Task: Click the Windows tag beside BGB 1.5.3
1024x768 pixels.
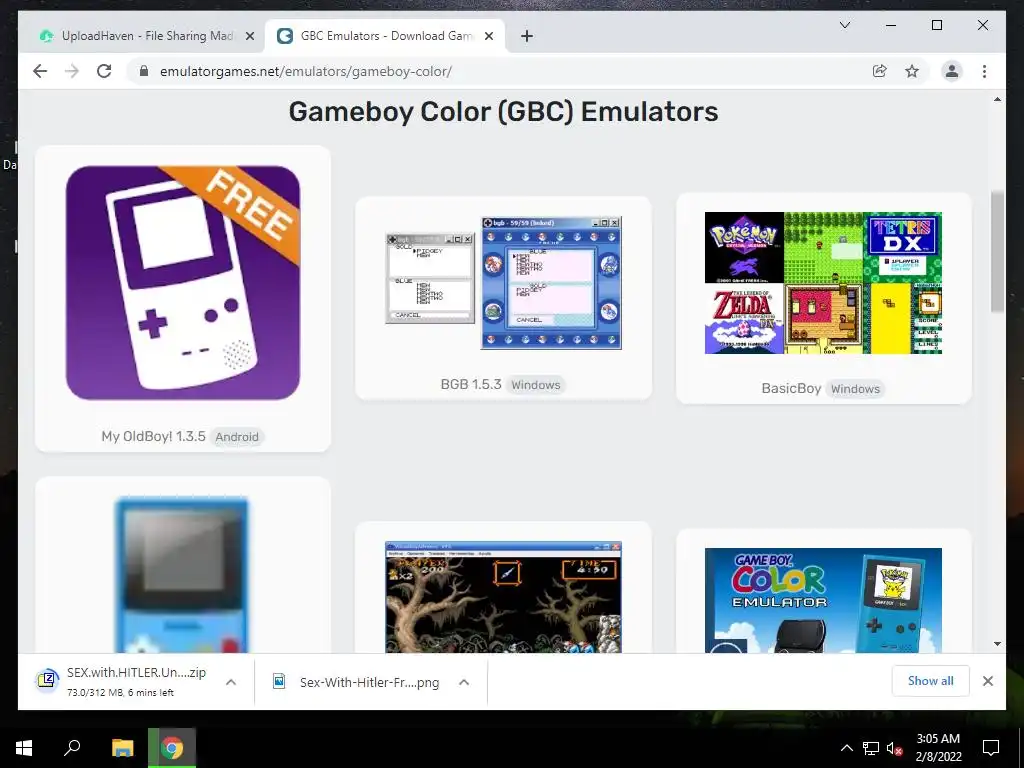Action: tap(536, 385)
